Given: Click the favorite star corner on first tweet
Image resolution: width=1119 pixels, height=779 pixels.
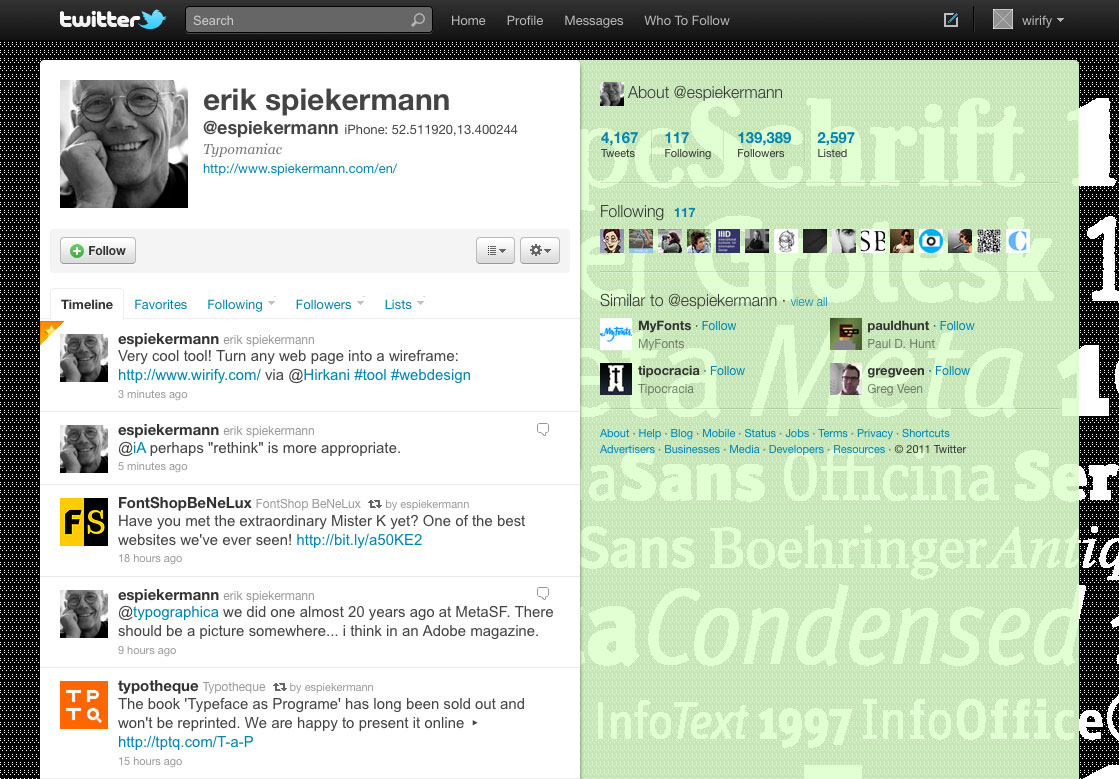Looking at the screenshot, I should pos(49,330).
